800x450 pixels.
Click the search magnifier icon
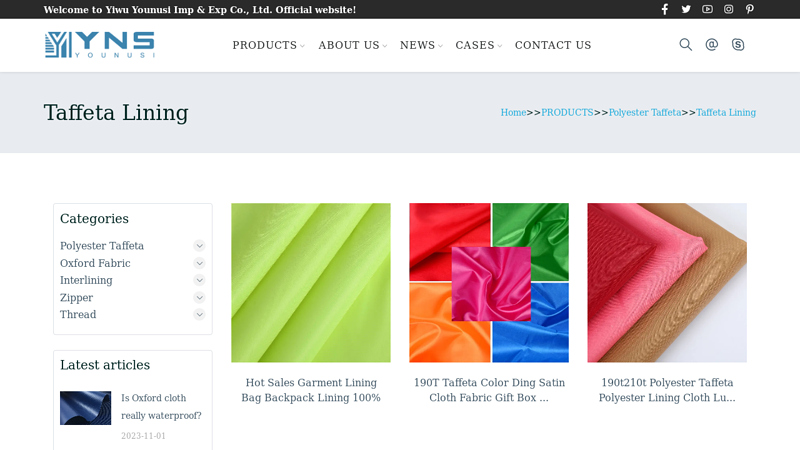(x=685, y=45)
